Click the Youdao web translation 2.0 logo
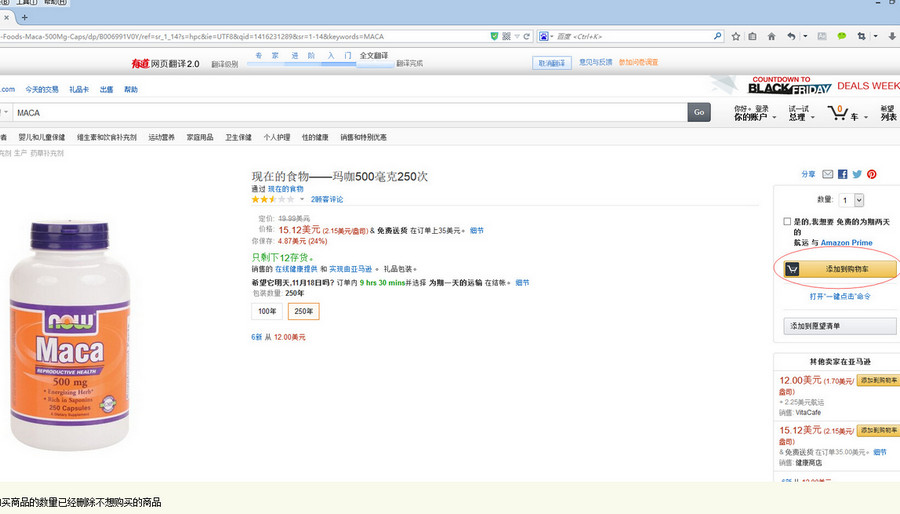Screen dimensions: 900x514 [165, 64]
